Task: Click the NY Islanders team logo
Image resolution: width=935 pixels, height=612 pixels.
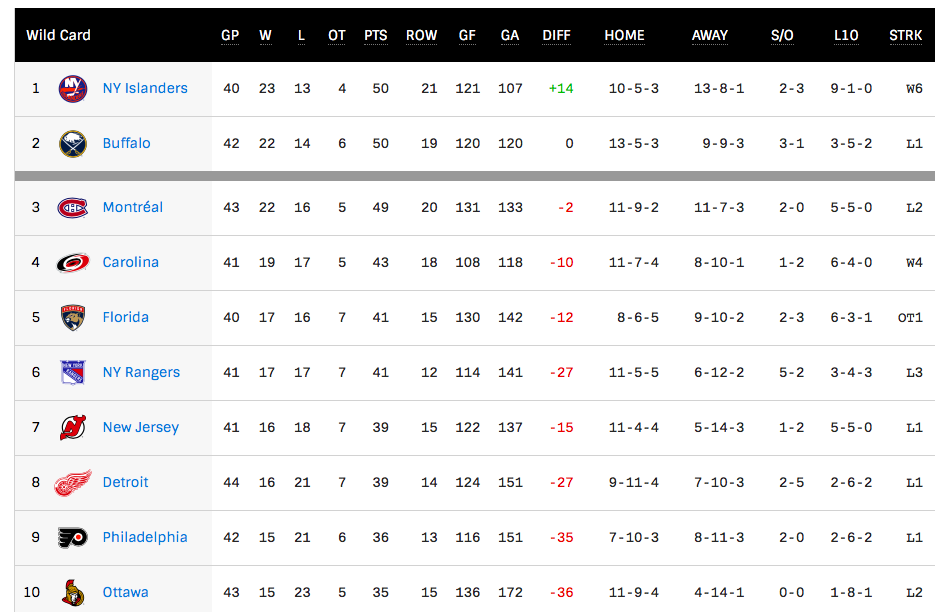Action: (x=72, y=88)
